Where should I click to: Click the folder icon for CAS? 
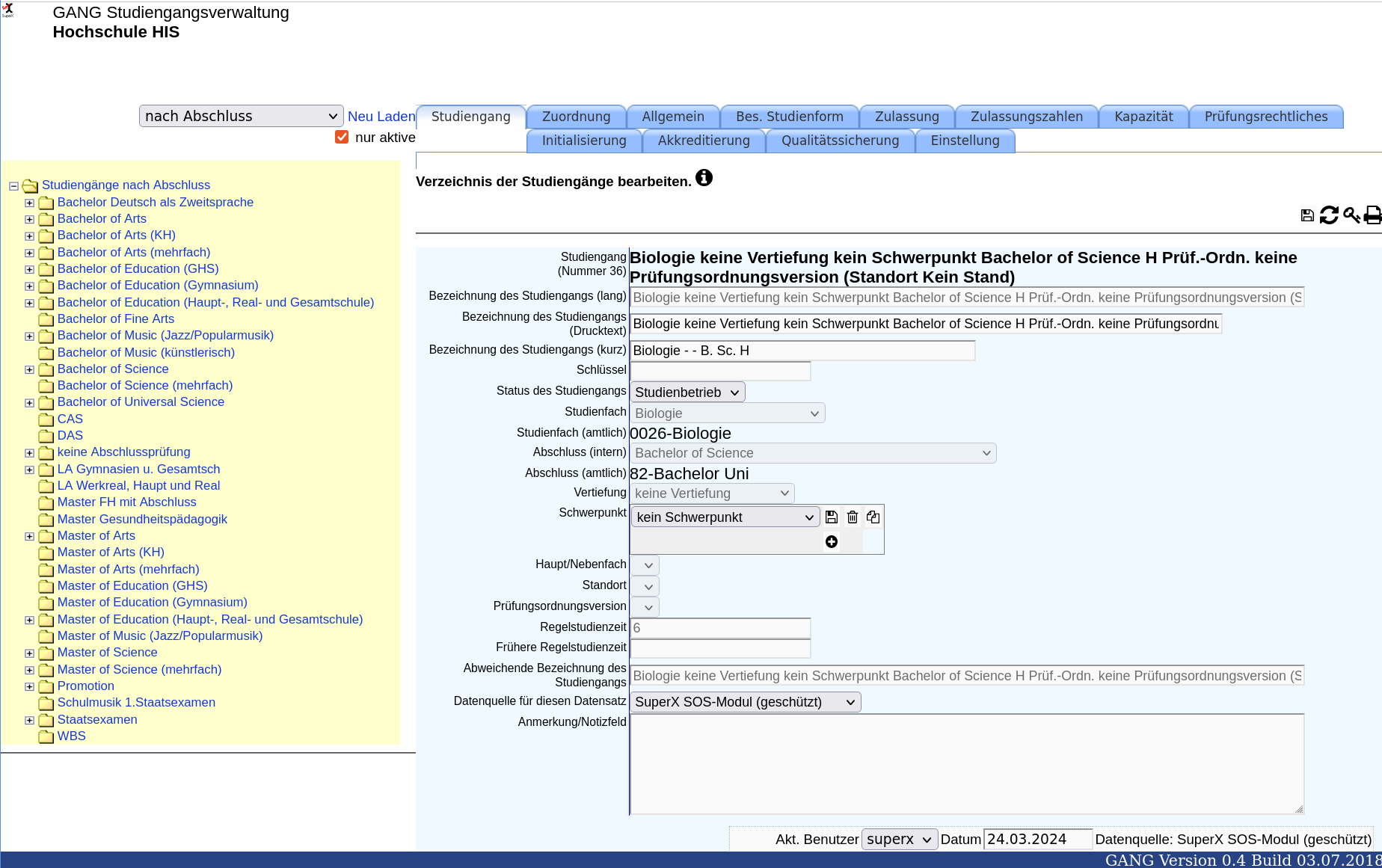pos(46,419)
